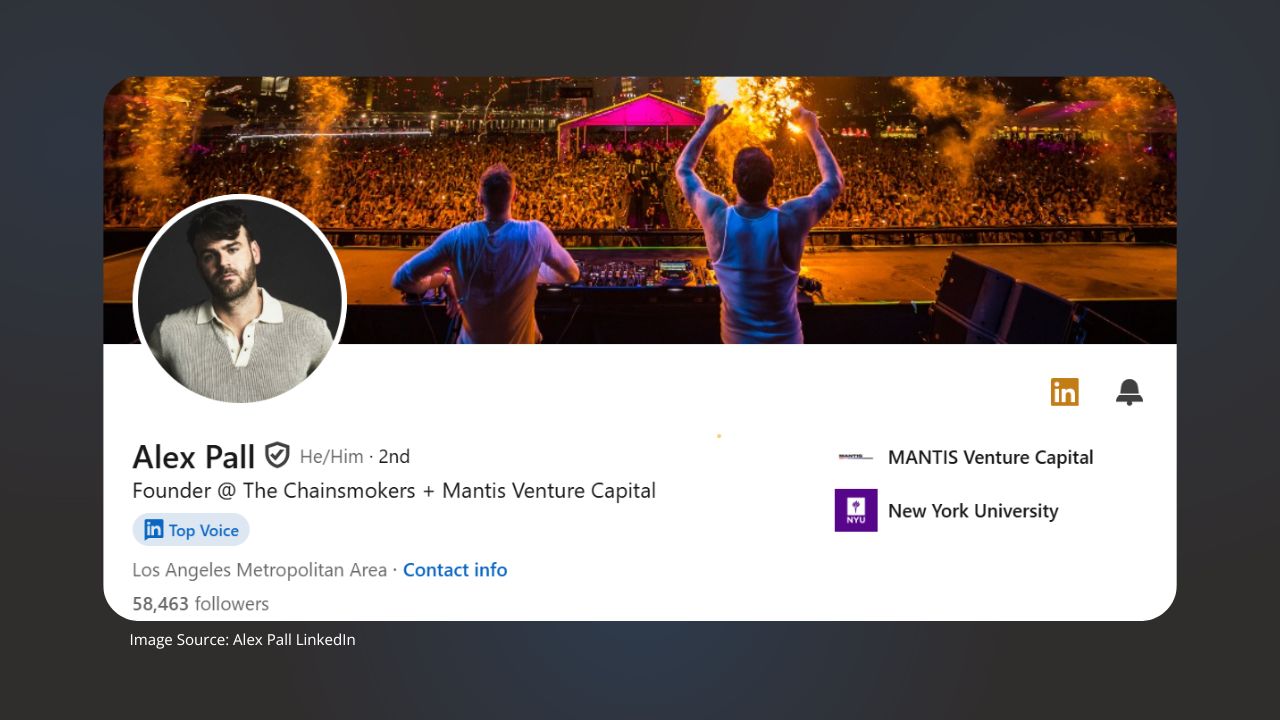Click the notification bell icon
This screenshot has width=1280, height=720.
(x=1129, y=392)
